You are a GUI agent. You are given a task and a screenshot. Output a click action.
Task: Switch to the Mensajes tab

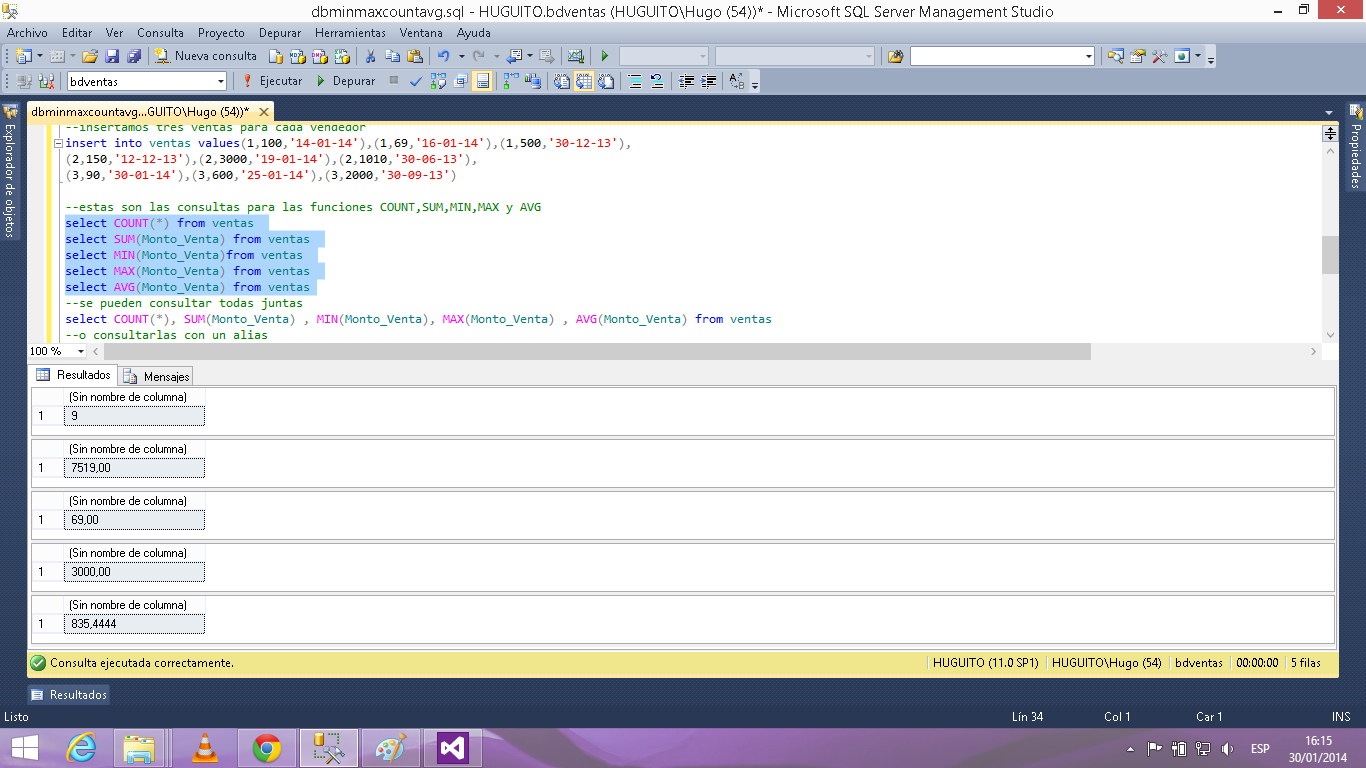(156, 376)
